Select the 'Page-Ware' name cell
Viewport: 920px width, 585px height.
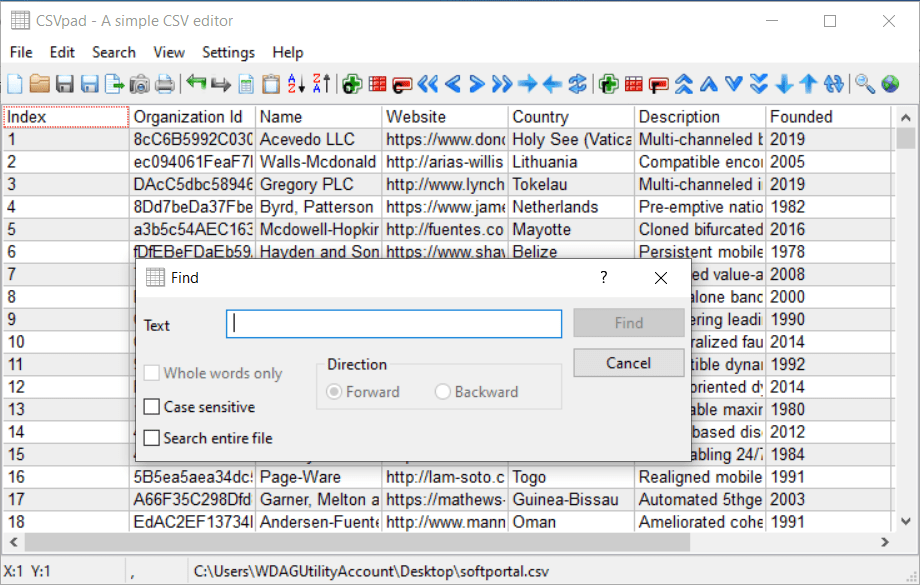(x=319, y=477)
